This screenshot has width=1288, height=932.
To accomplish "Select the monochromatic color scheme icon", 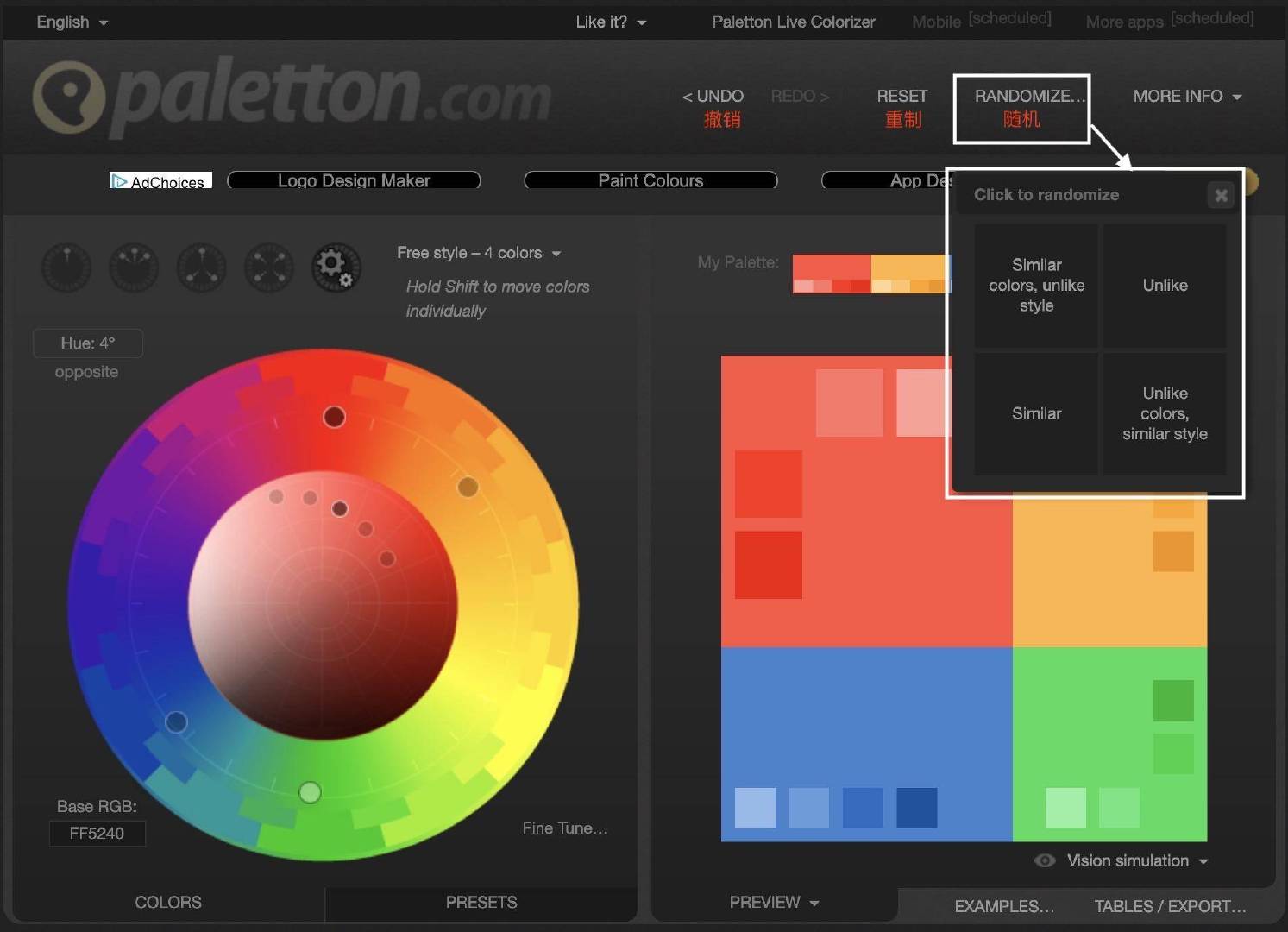I will [66, 268].
